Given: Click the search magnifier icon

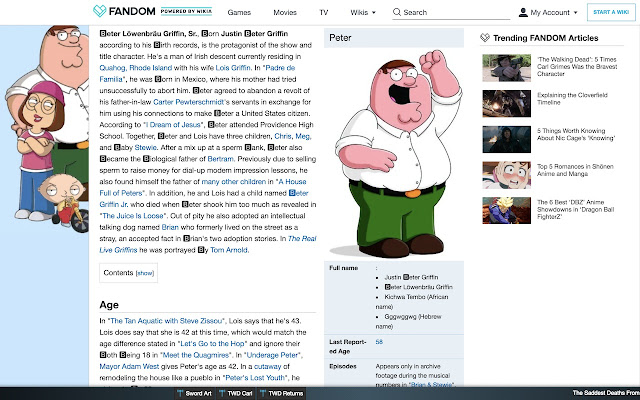Looking at the screenshot, I should 397,12.
